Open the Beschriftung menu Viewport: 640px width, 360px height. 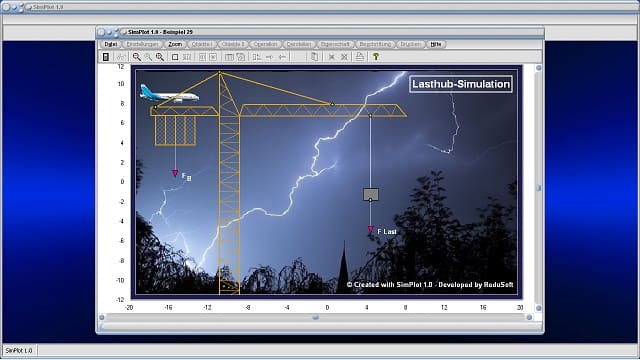375,44
